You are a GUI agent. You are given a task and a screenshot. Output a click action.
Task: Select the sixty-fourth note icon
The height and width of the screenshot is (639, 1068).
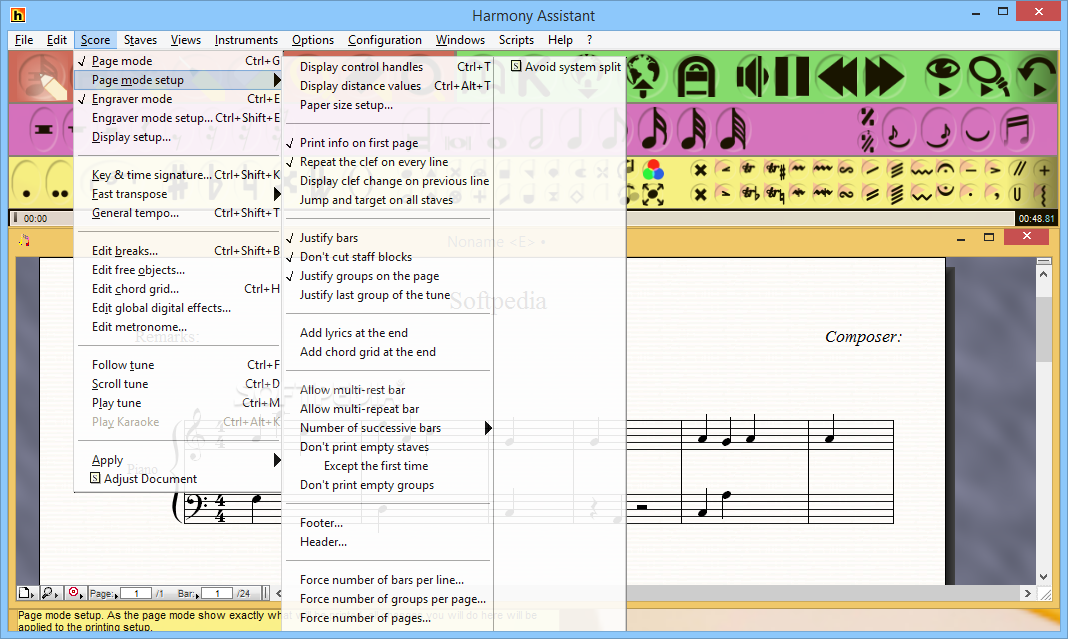734,128
